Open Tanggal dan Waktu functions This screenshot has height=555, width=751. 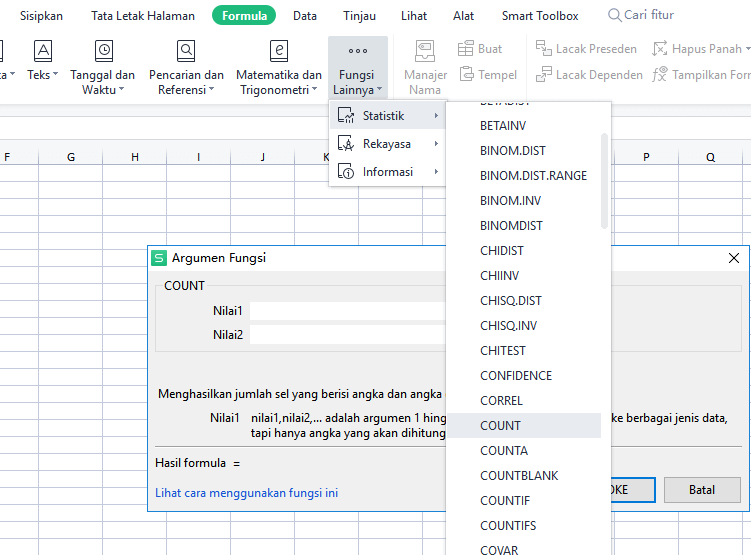pos(103,51)
